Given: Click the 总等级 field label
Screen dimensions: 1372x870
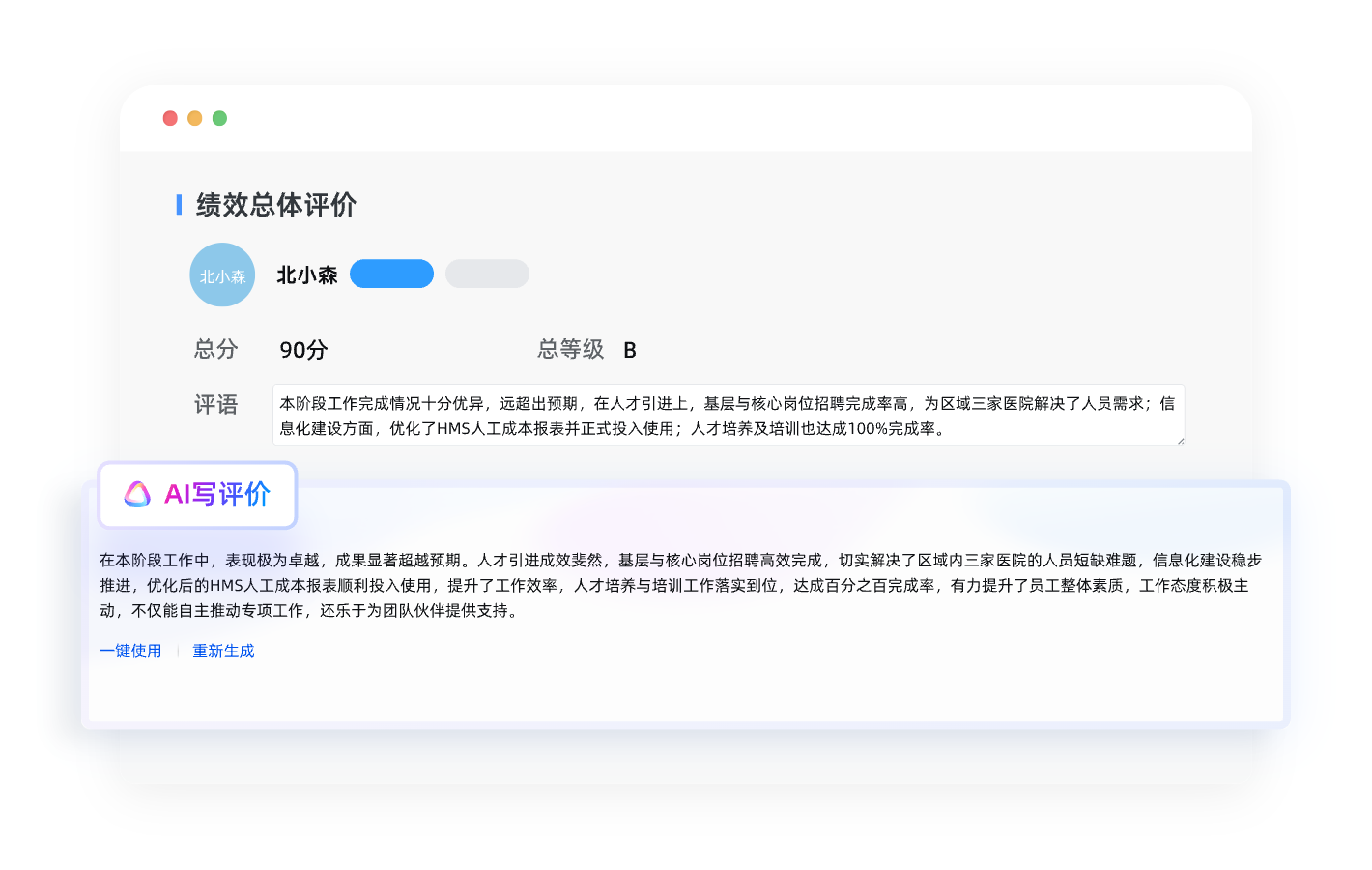Looking at the screenshot, I should (570, 349).
